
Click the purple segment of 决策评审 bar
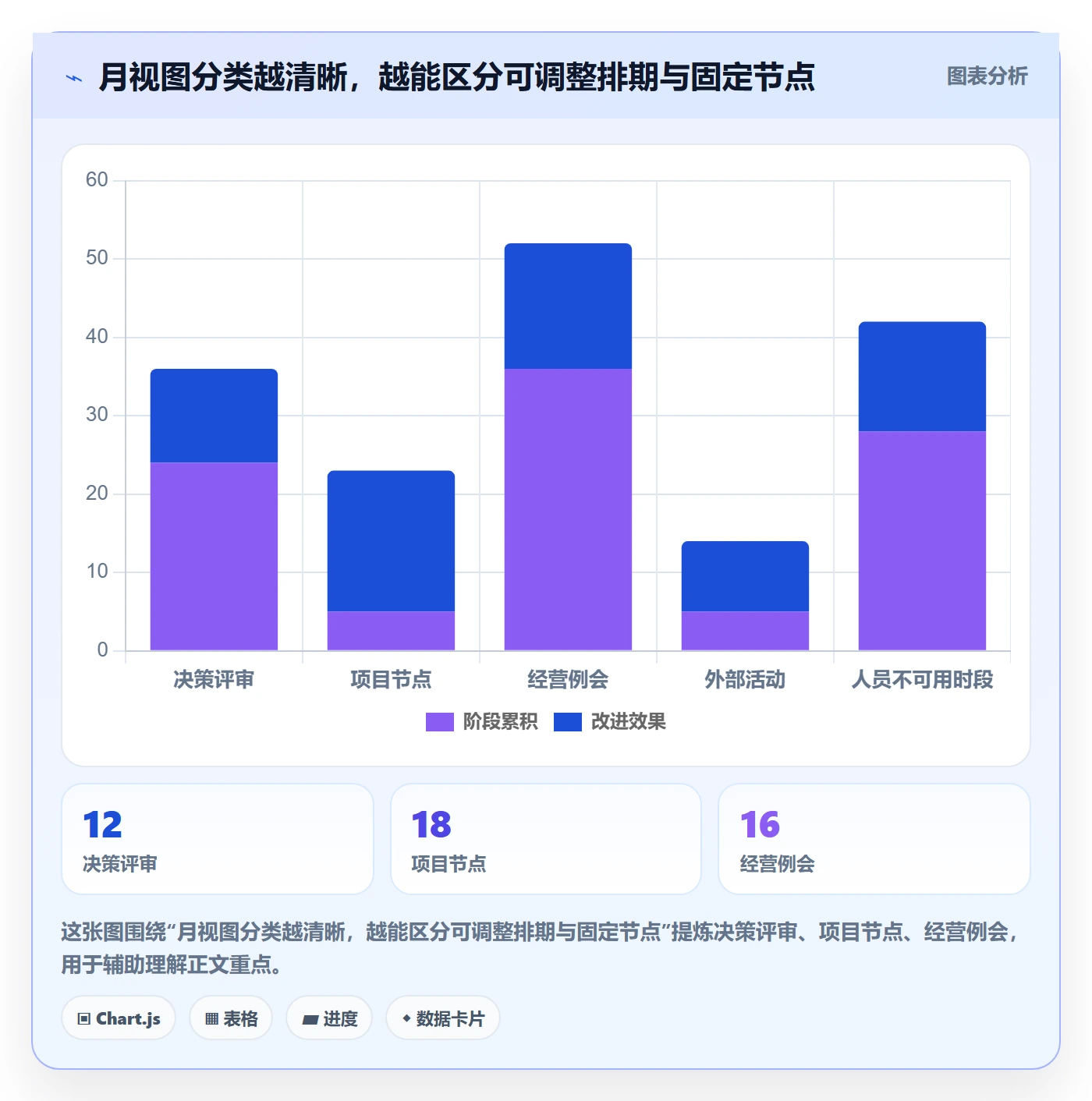point(214,557)
